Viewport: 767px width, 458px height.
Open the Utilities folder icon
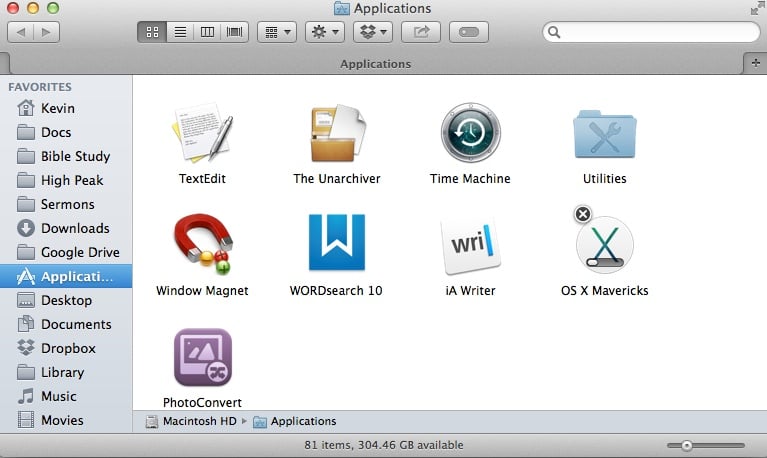(605, 134)
